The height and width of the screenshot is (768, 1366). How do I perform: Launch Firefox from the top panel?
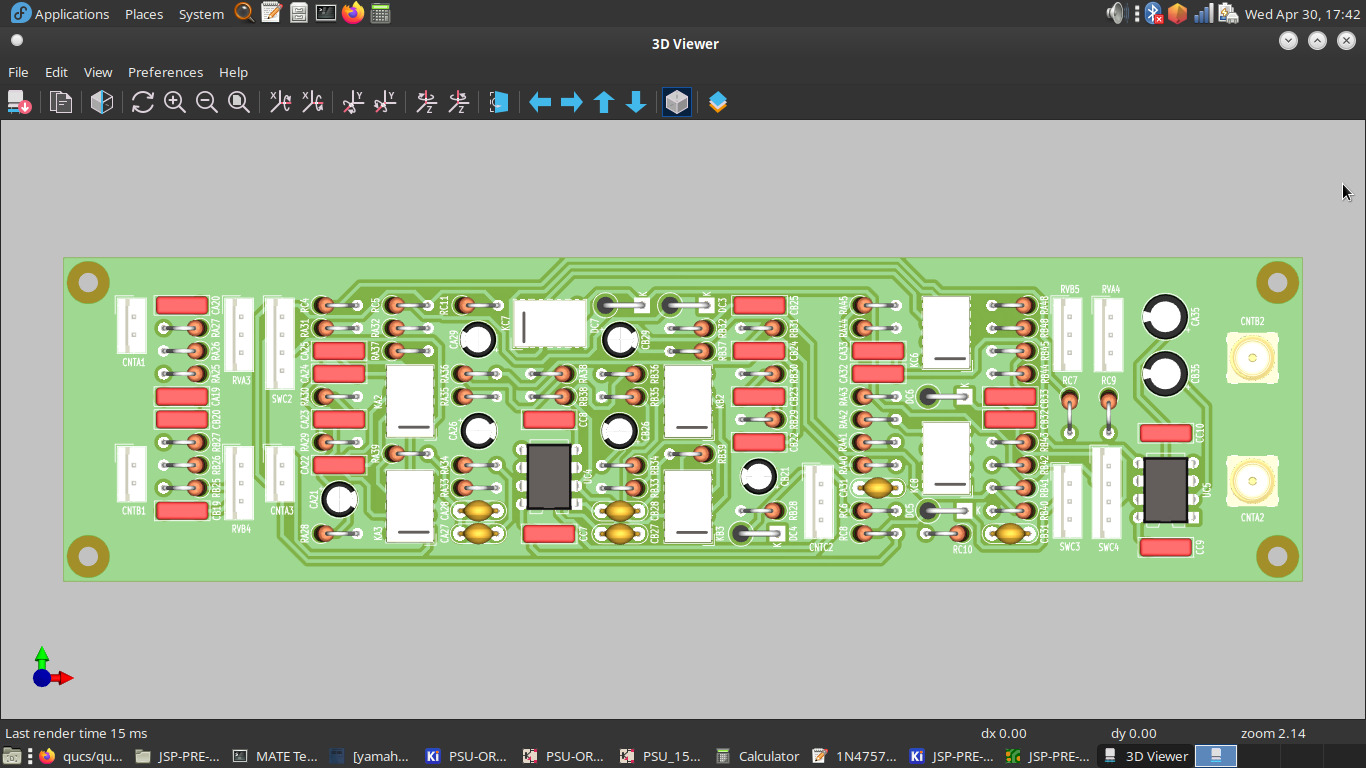[x=352, y=13]
